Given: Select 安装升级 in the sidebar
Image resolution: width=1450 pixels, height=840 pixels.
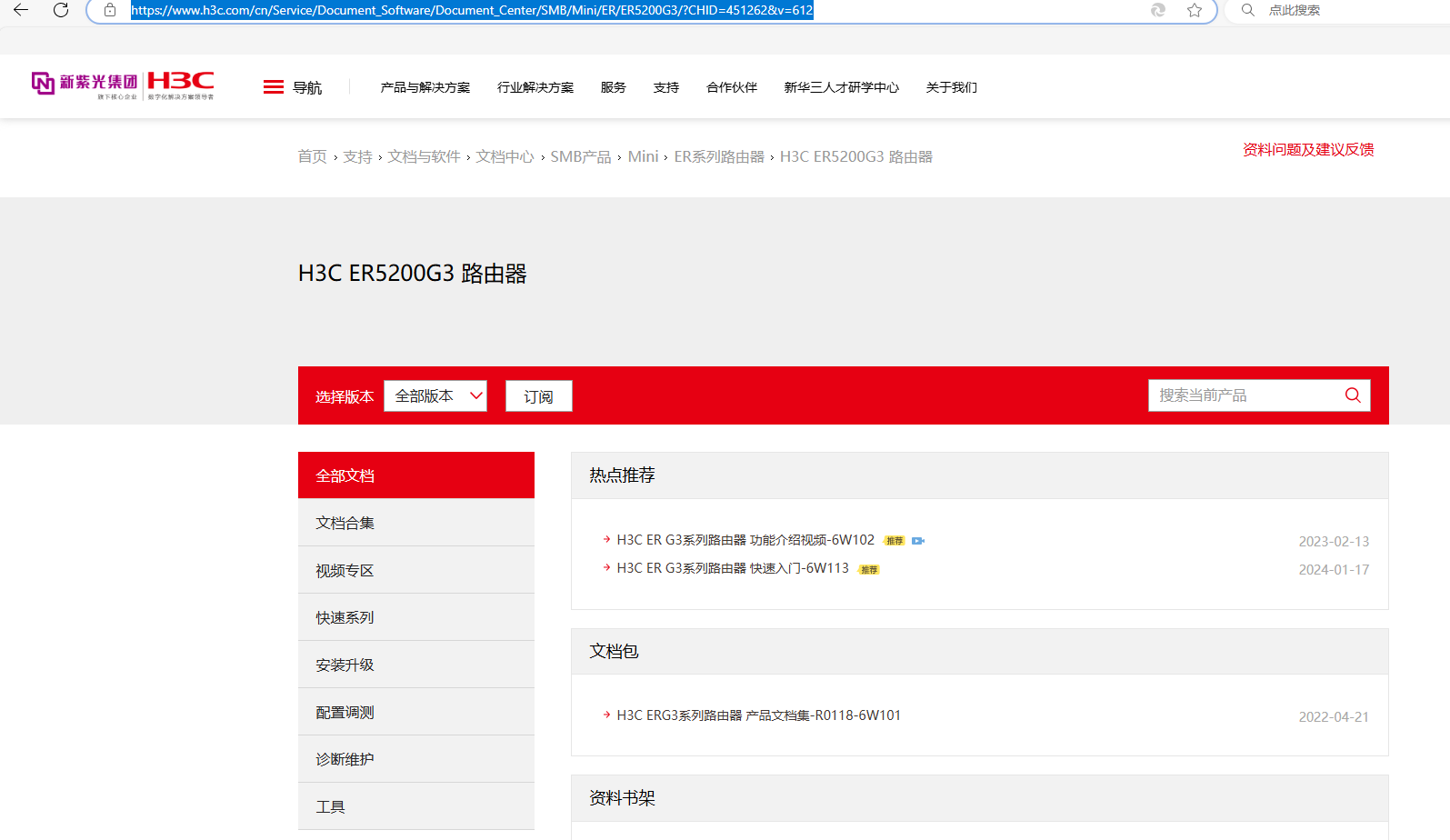Looking at the screenshot, I should pyautogui.click(x=416, y=665).
